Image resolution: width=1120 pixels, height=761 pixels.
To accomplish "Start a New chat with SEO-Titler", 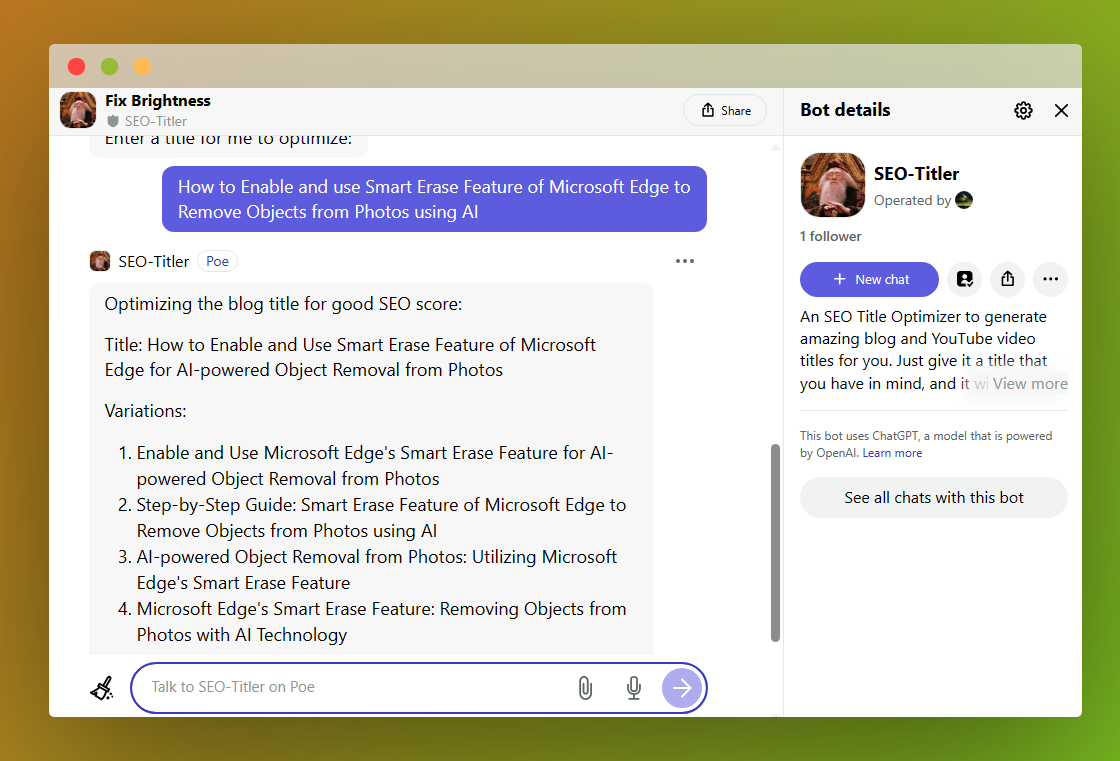I will point(869,279).
